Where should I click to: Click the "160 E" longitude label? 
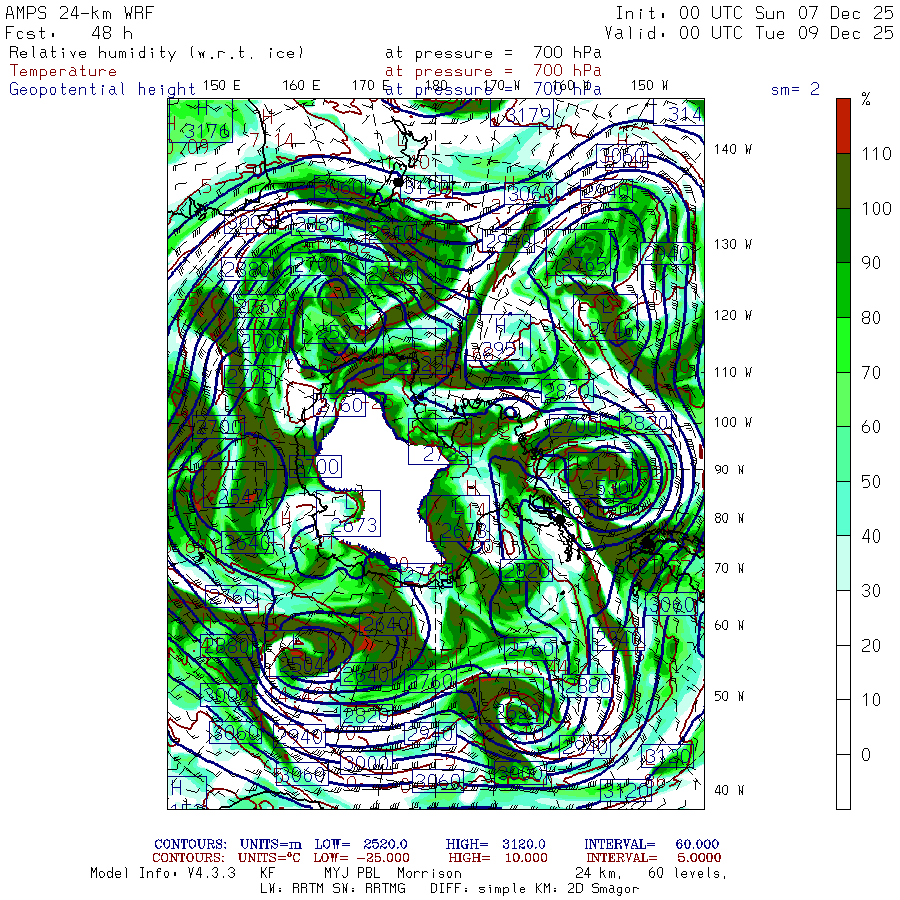(301, 86)
